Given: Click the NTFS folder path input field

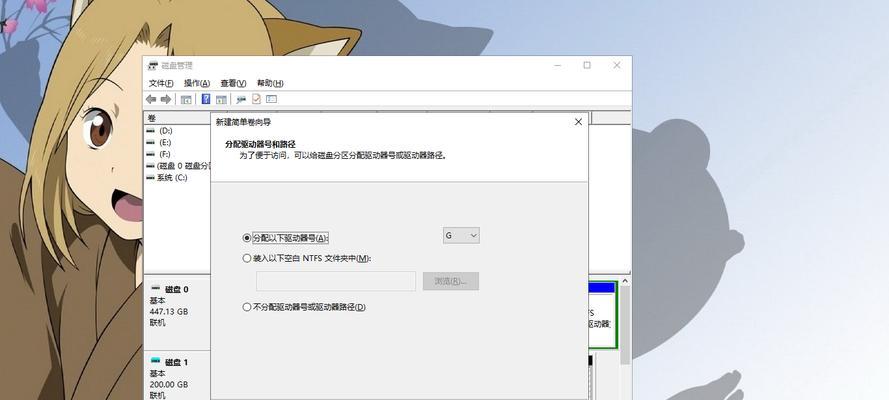Looking at the screenshot, I should tap(336, 281).
